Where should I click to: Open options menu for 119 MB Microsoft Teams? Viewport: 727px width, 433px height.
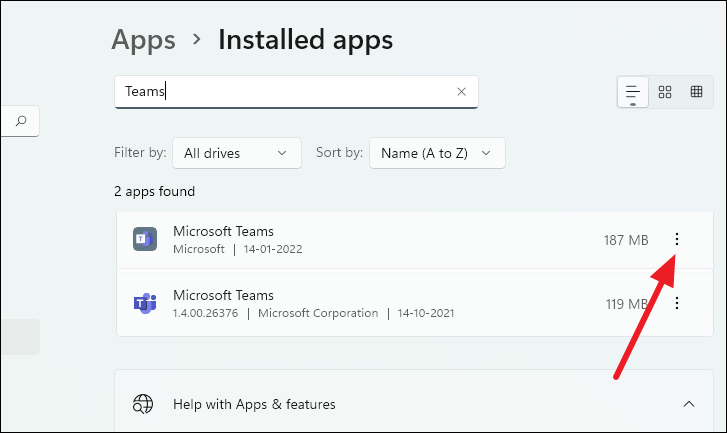[676, 303]
